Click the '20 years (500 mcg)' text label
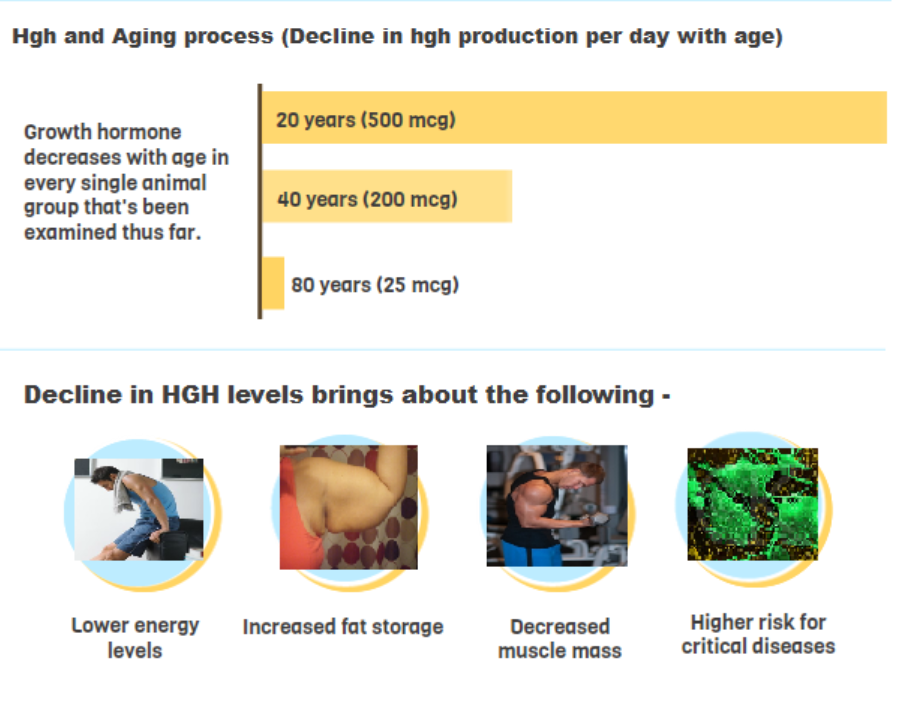The image size is (903, 702). click(366, 120)
